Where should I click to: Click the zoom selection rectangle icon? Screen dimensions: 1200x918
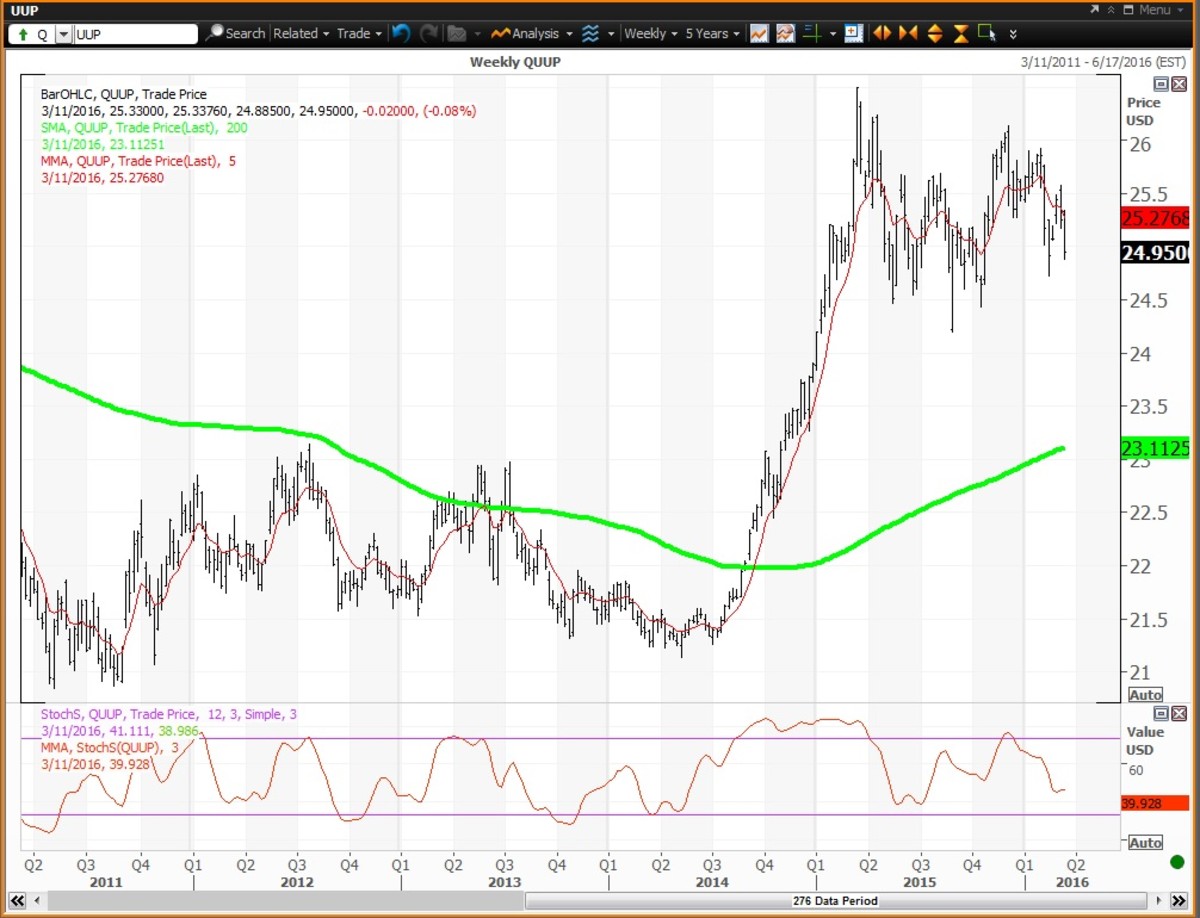[986, 33]
